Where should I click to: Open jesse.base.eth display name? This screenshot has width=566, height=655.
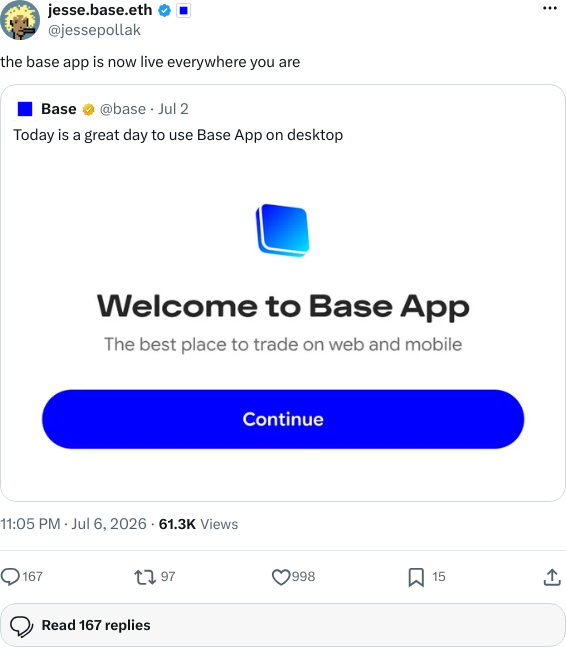(100, 10)
